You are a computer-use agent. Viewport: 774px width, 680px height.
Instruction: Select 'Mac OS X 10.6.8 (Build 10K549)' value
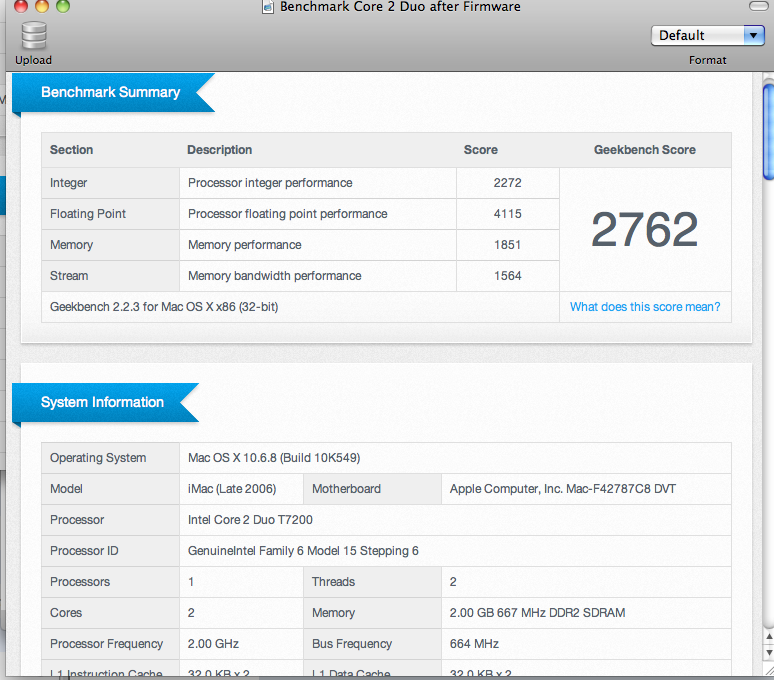tap(274, 458)
